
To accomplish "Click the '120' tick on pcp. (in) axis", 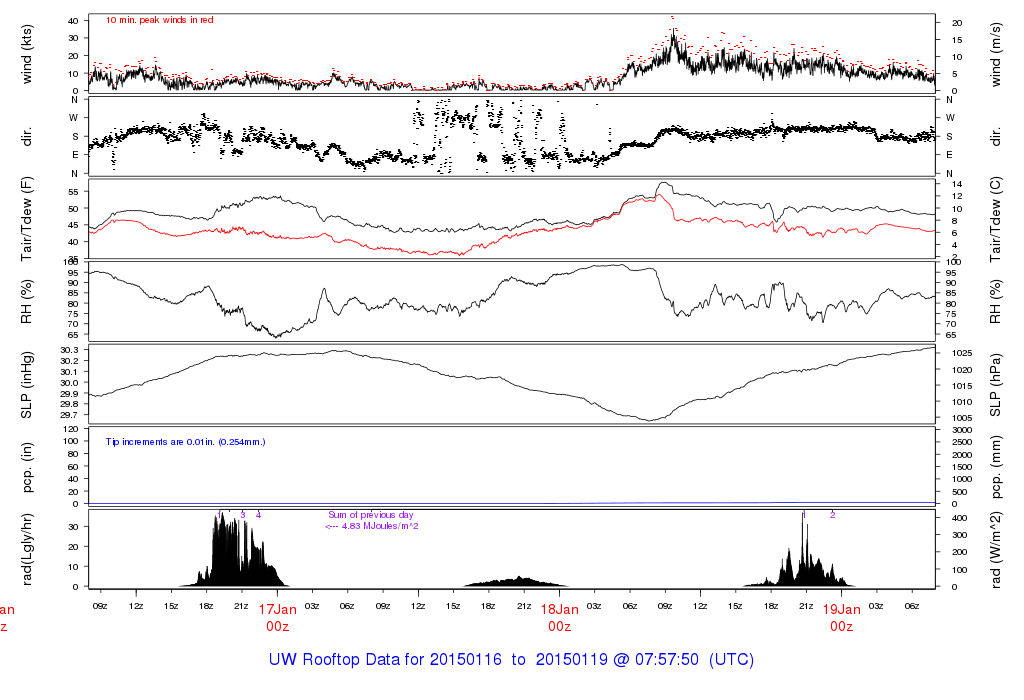I will [x=72, y=429].
